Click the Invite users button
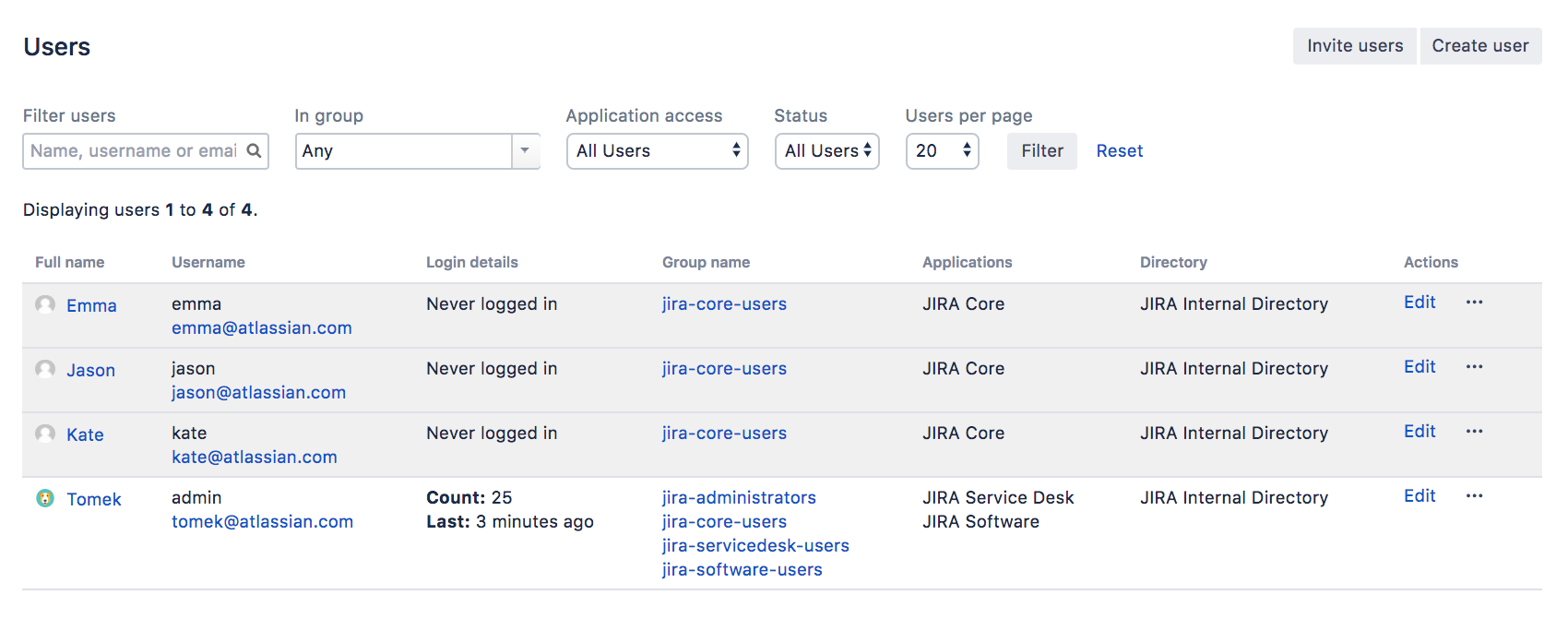 1354,46
